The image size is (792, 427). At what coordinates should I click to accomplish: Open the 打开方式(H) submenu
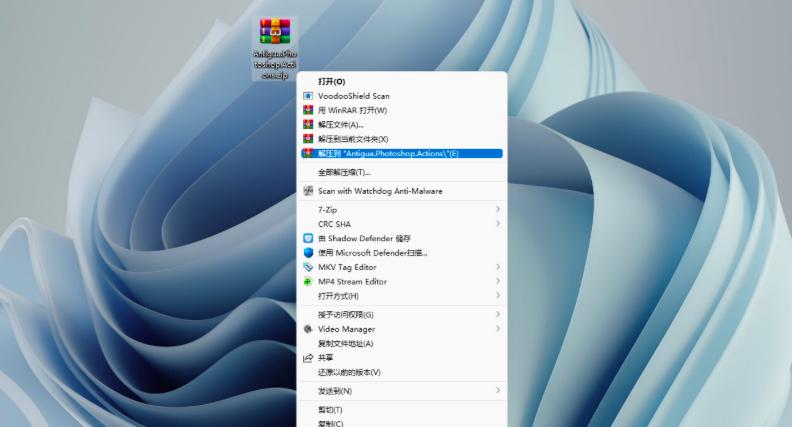coord(402,296)
